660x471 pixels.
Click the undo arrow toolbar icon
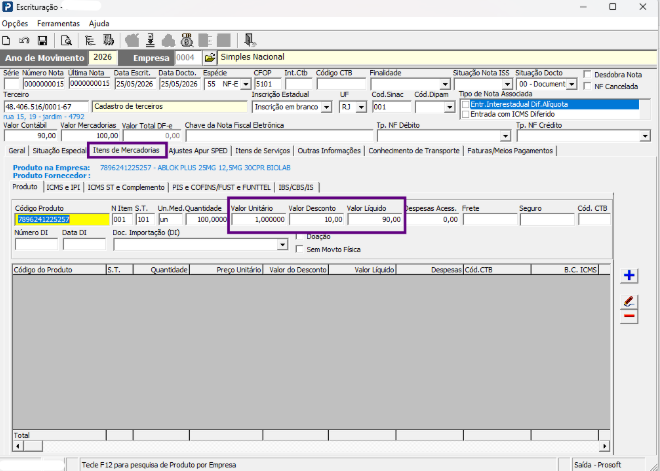pyautogui.click(x=24, y=41)
